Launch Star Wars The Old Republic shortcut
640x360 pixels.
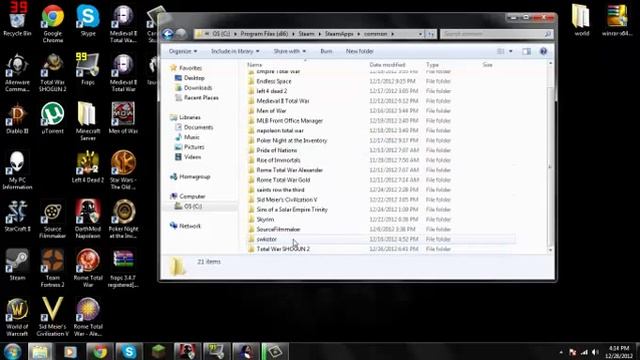click(123, 170)
